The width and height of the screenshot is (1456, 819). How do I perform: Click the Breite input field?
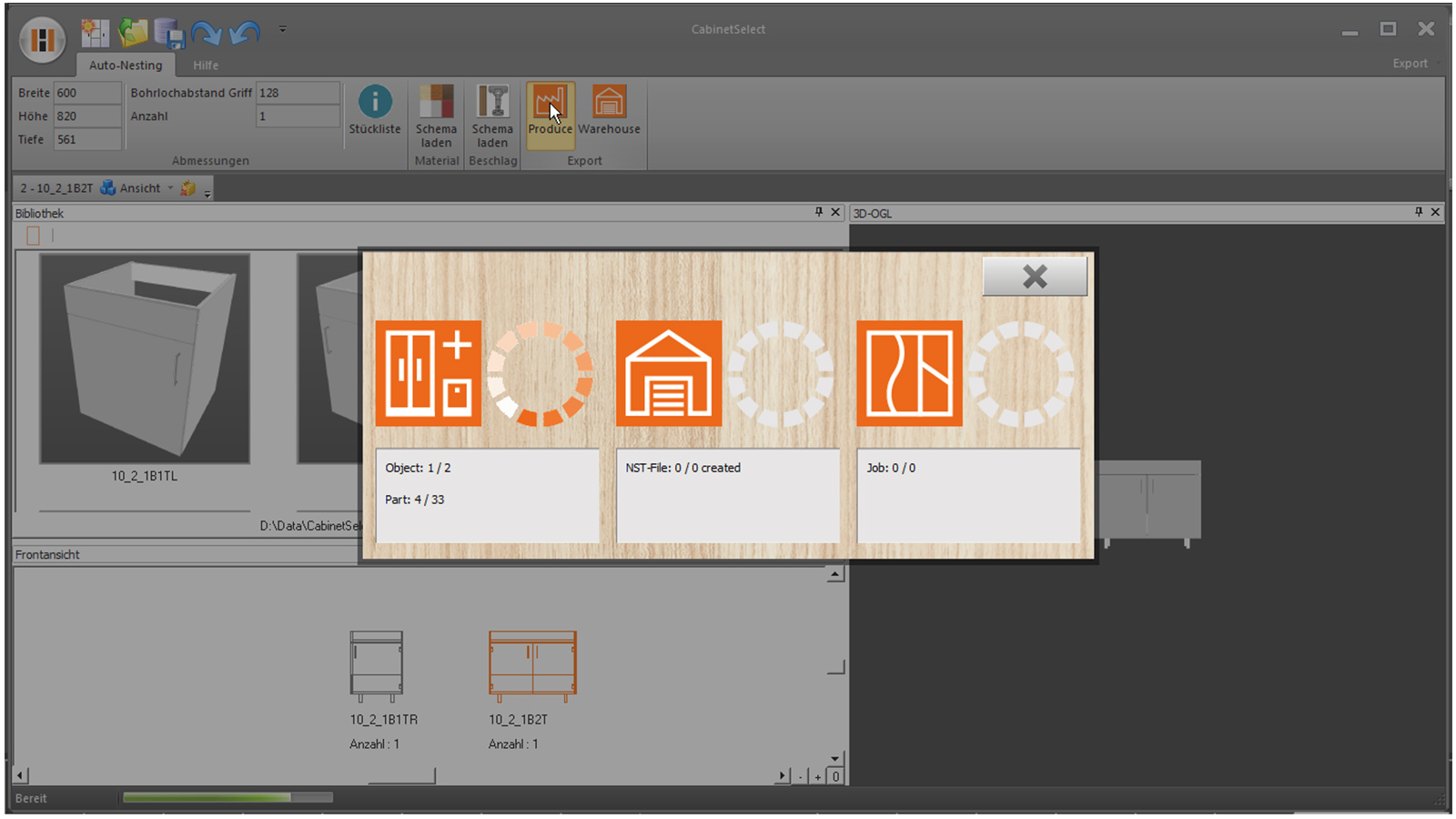click(86, 93)
